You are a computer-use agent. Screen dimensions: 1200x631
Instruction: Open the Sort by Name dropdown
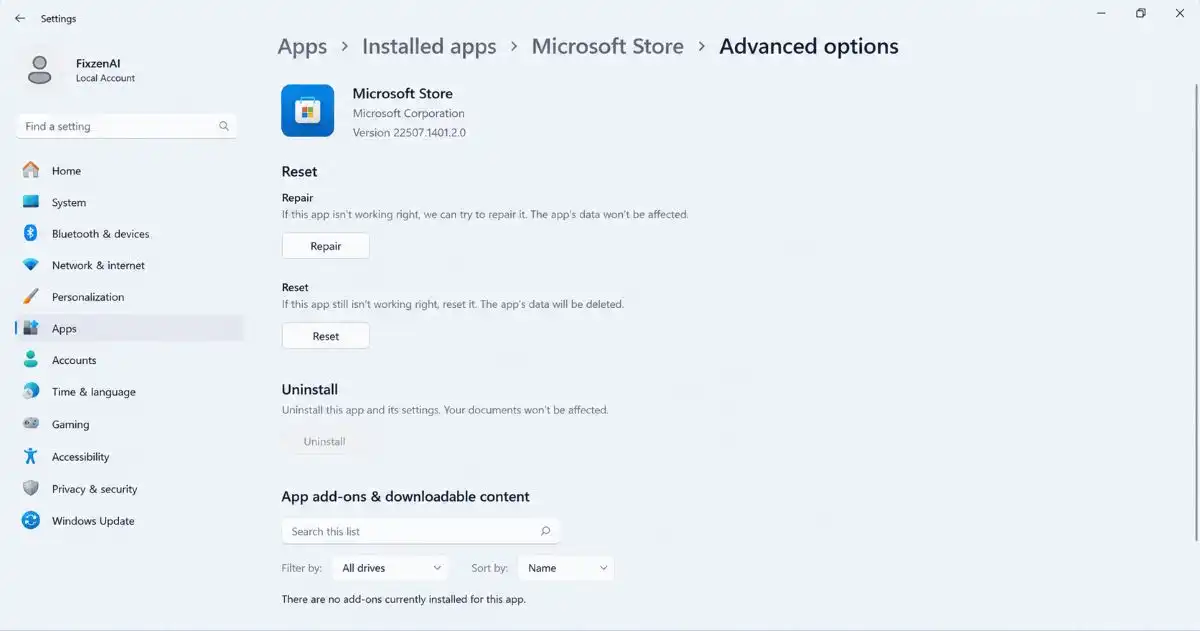[x=566, y=568]
